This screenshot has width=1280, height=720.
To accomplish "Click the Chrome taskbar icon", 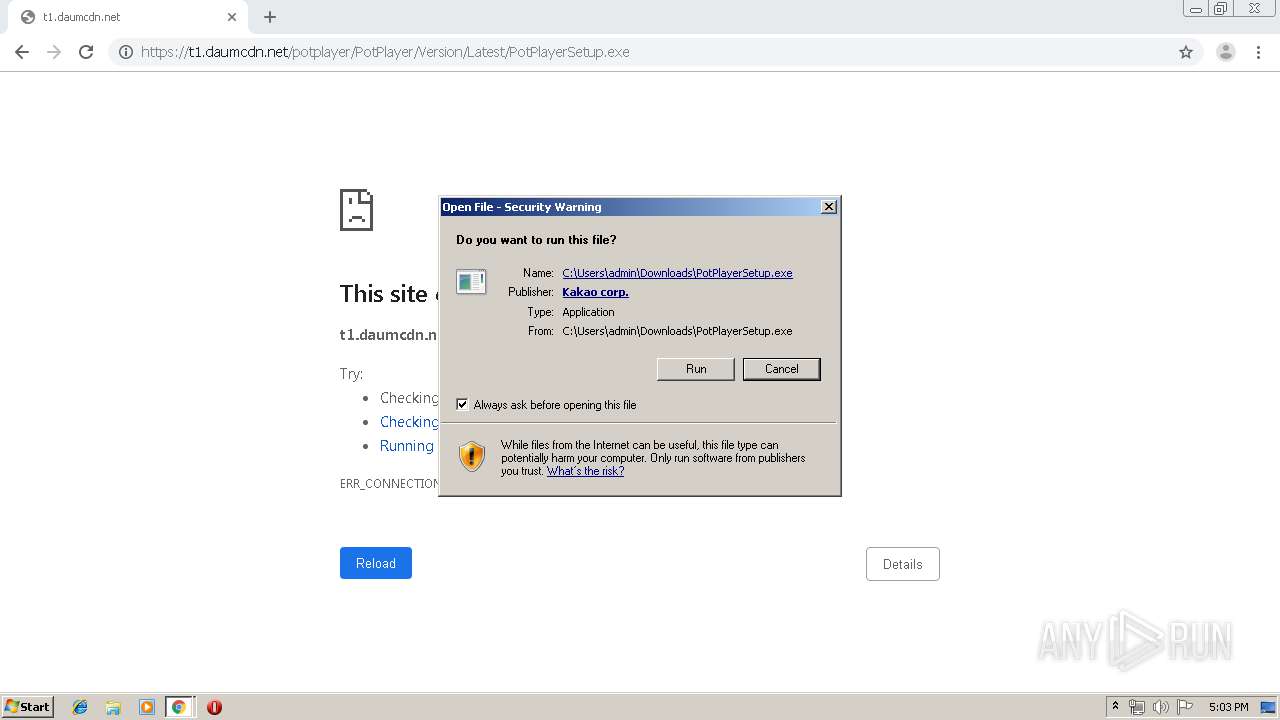I will tap(179, 707).
